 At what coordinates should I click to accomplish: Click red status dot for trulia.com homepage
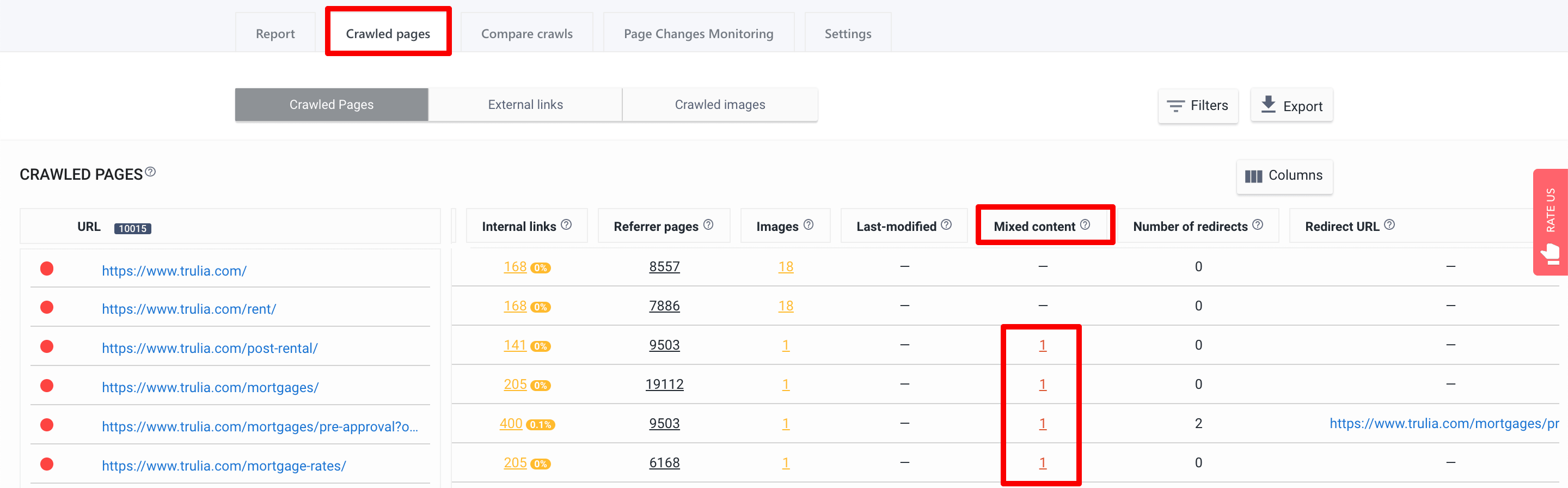point(47,269)
